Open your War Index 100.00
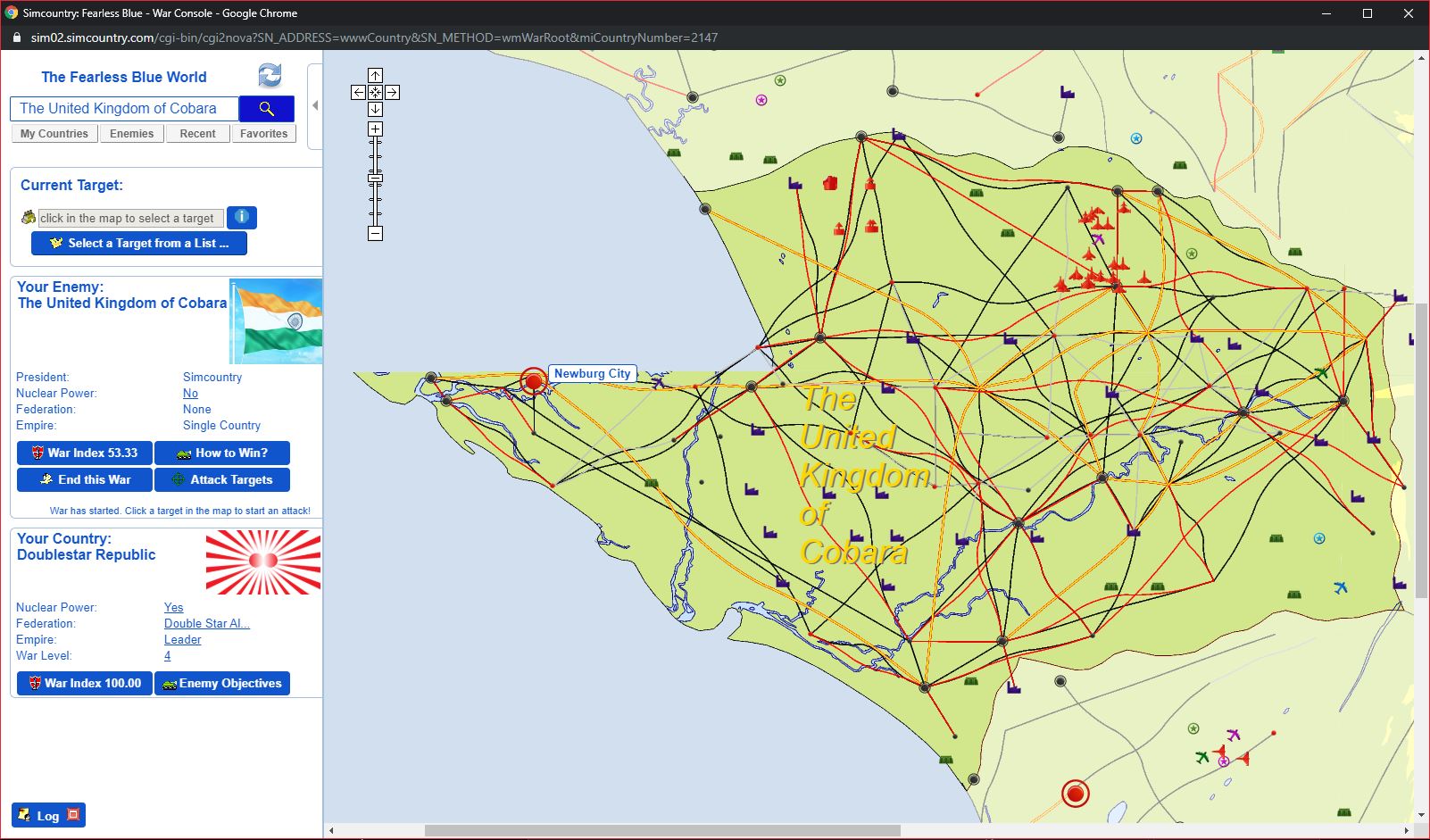The image size is (1430, 840). point(85,683)
